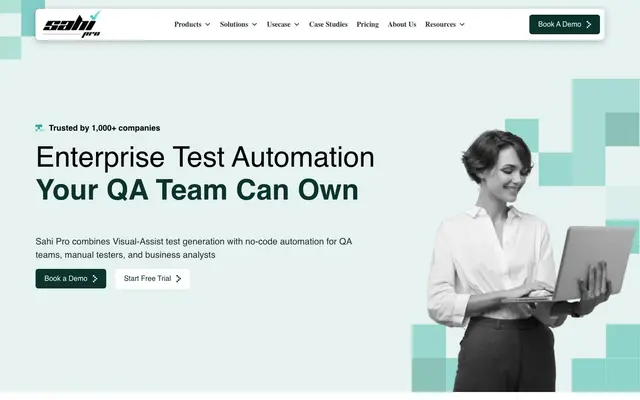Click the icon beside Trusted by 1,000+ companies
The height and width of the screenshot is (400, 640).
pos(39,128)
